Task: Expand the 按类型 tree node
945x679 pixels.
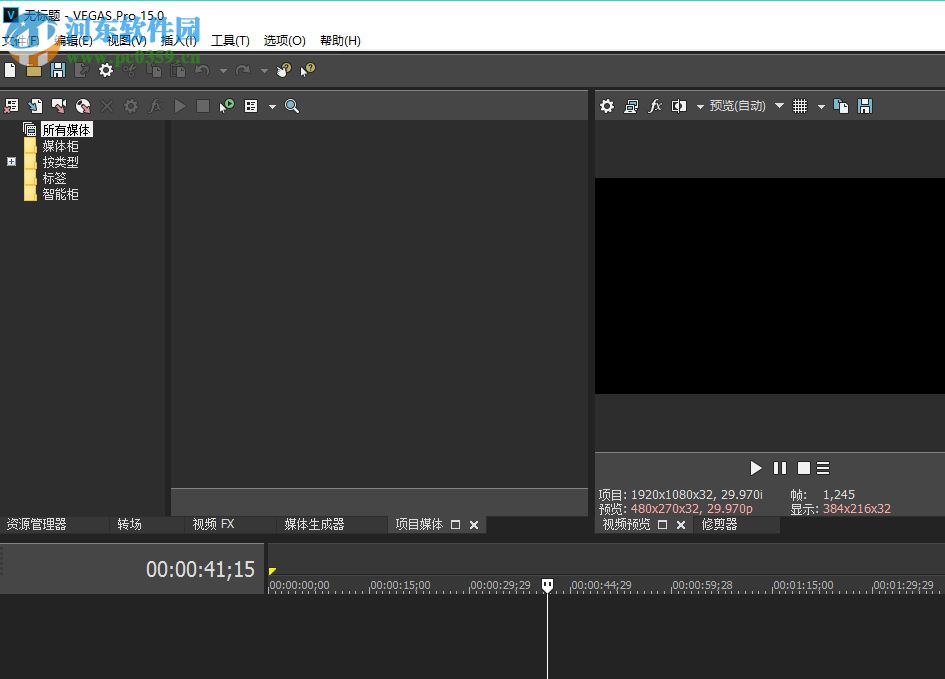Action: (11, 162)
